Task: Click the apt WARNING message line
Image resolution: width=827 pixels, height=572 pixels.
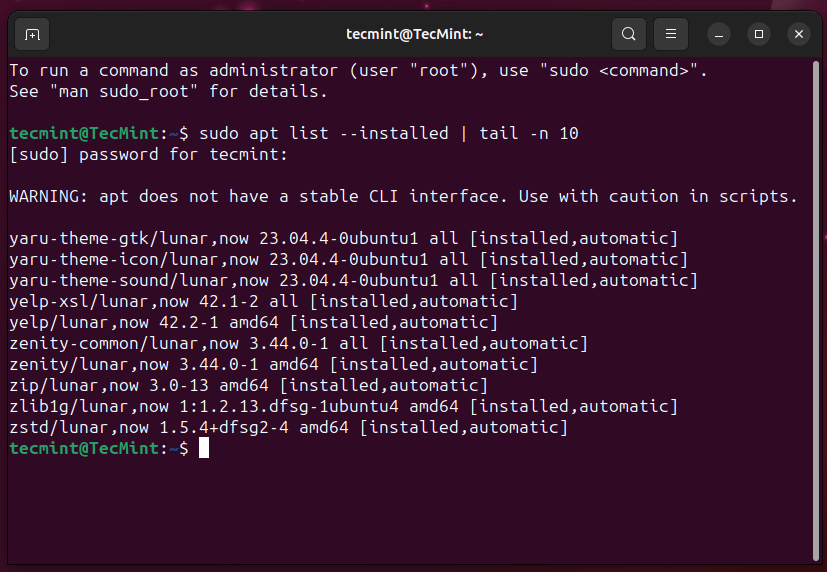Action: [403, 197]
